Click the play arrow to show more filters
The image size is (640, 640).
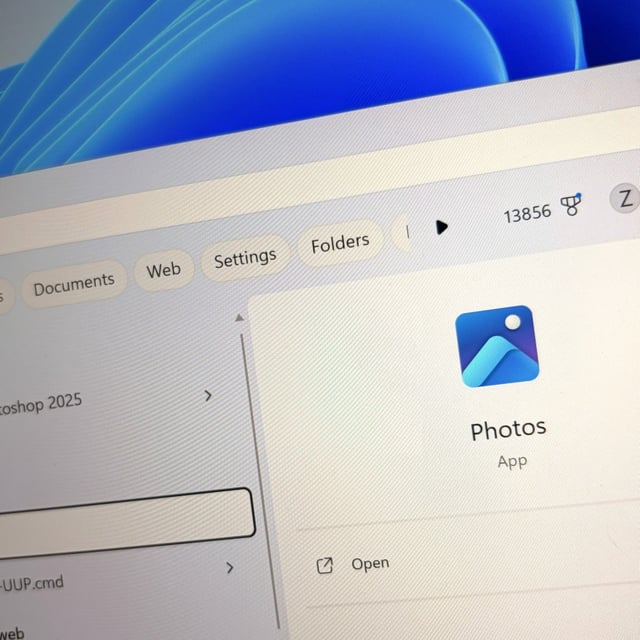[x=441, y=227]
